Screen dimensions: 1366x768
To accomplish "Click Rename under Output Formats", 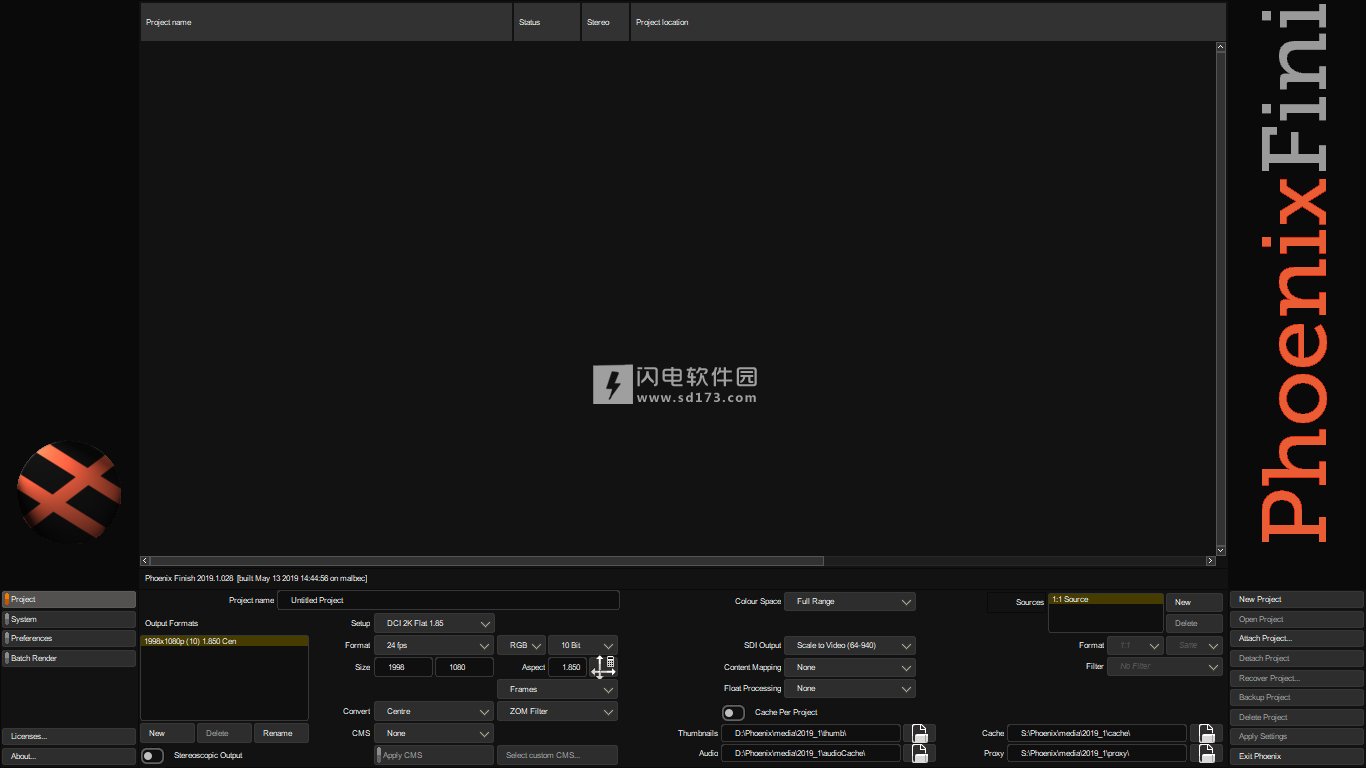I will pos(281,733).
